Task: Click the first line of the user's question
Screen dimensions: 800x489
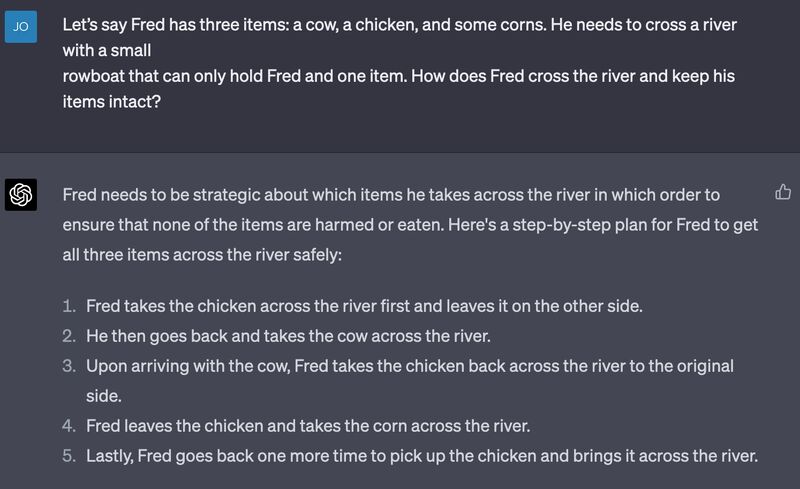Action: (399, 25)
